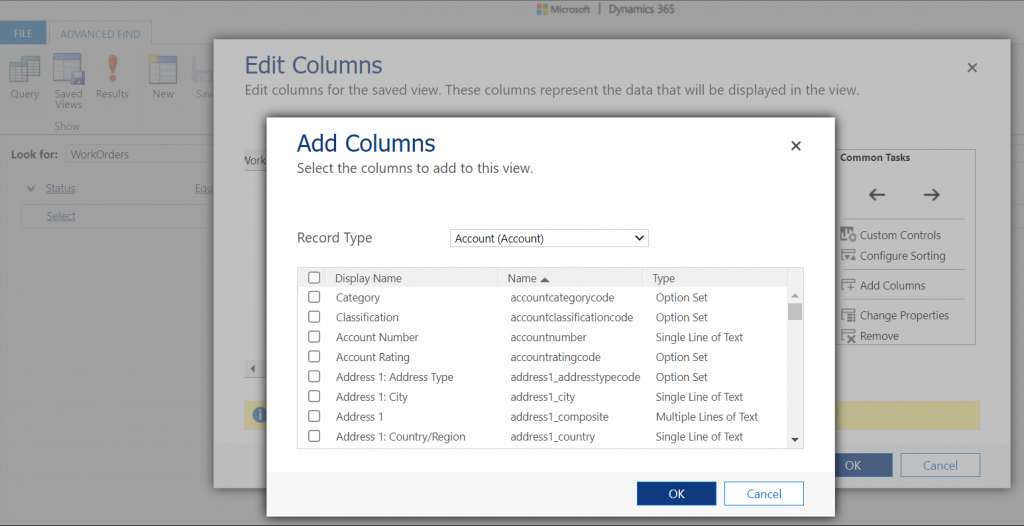Click the Multiple Lines of Text type cell

[x=707, y=416]
